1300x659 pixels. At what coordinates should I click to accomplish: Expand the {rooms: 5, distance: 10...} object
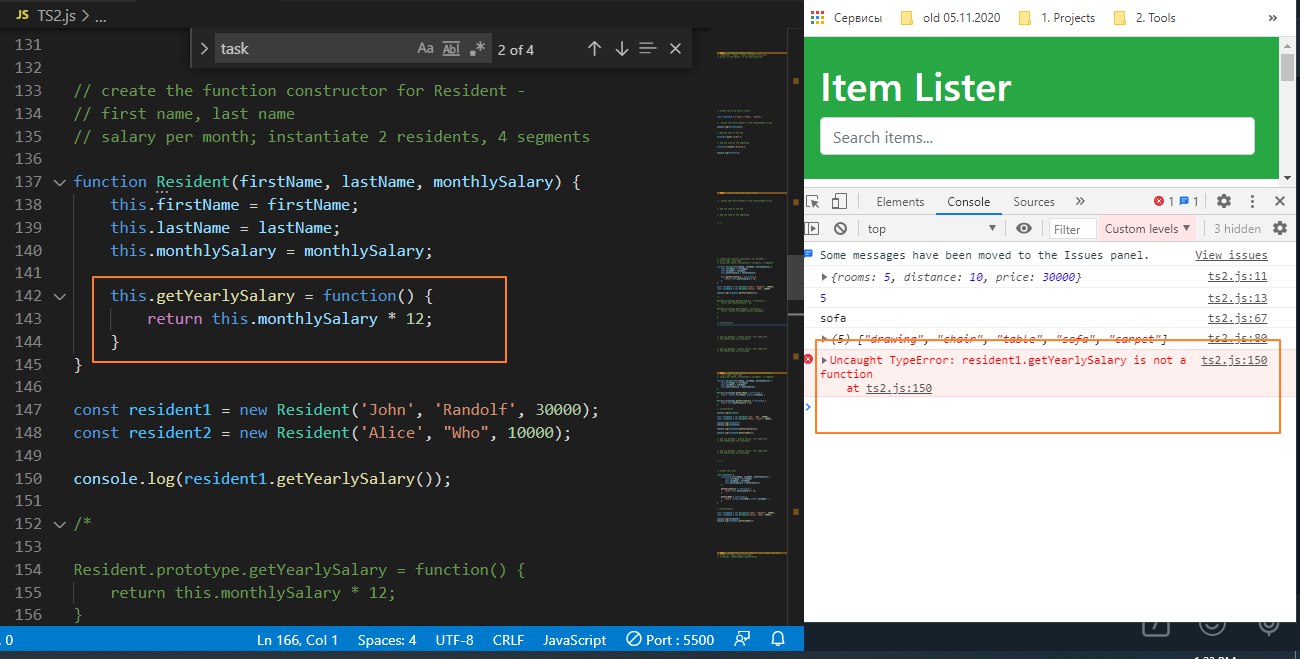tap(824, 277)
